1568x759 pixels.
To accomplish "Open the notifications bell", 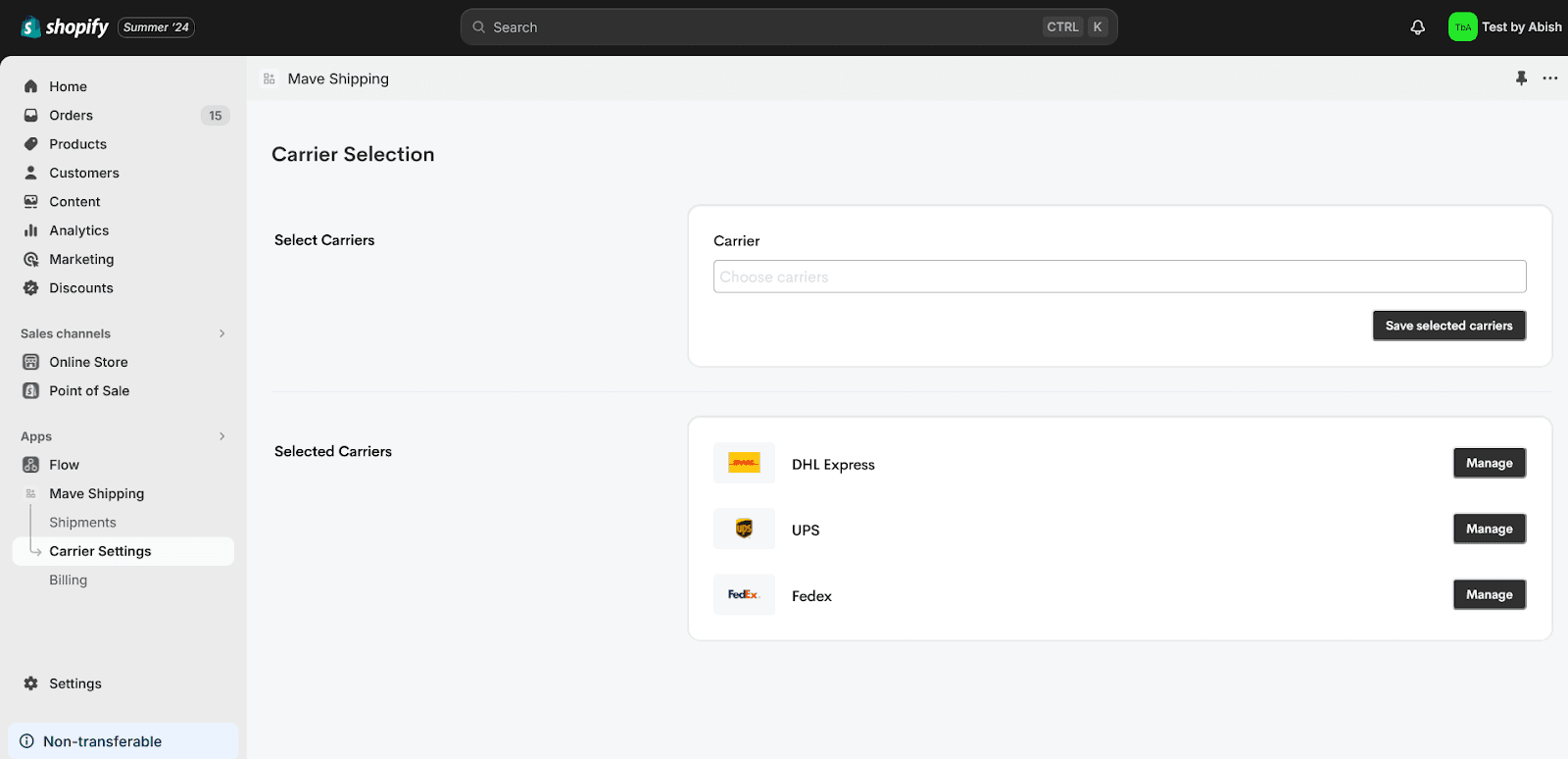I will (1417, 27).
